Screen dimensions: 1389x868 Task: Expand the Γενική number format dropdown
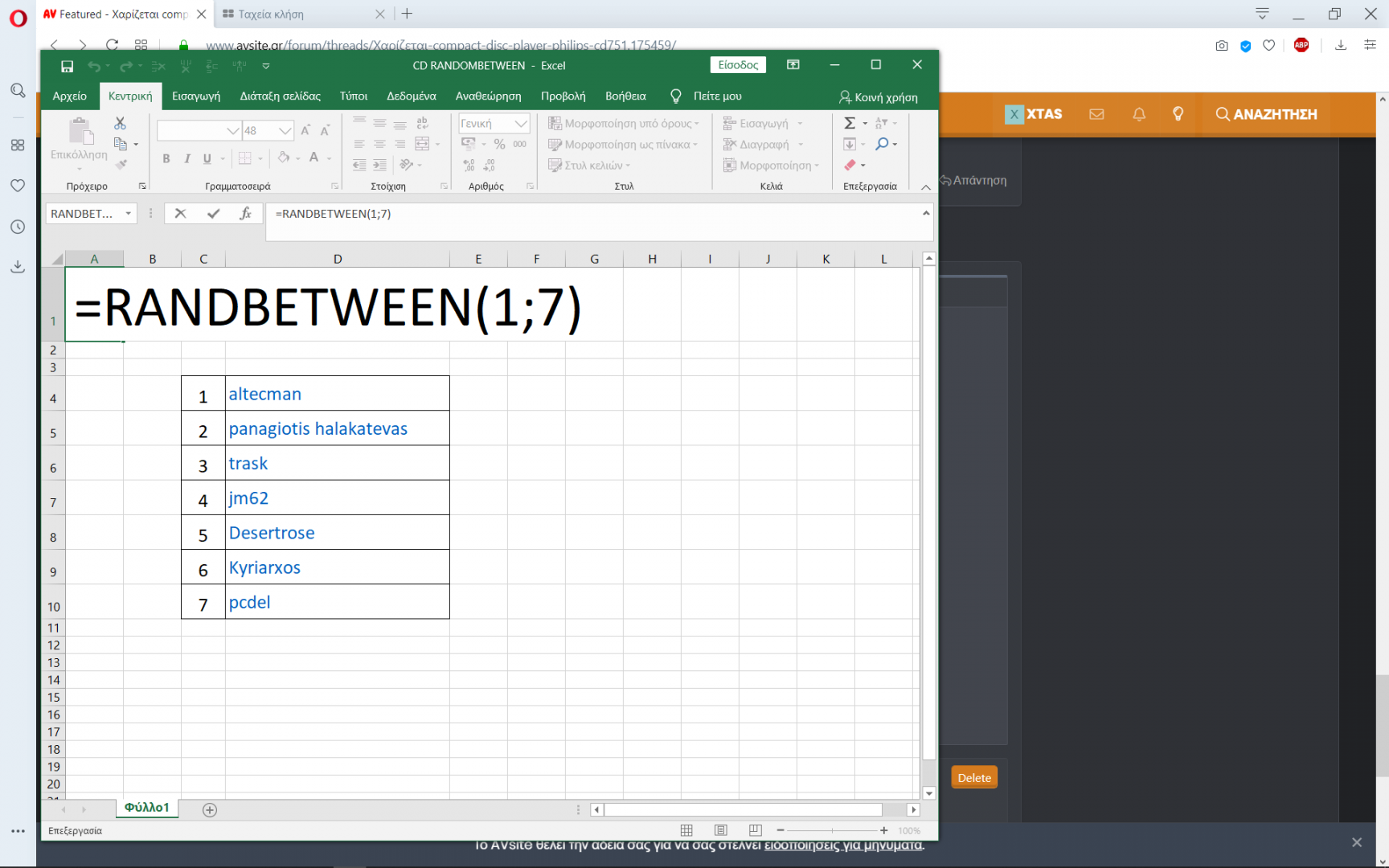[521, 123]
